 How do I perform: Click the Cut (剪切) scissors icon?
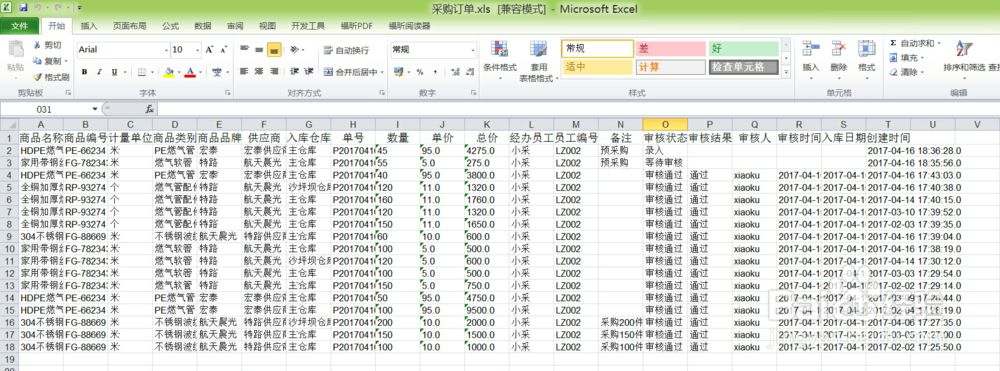point(38,45)
